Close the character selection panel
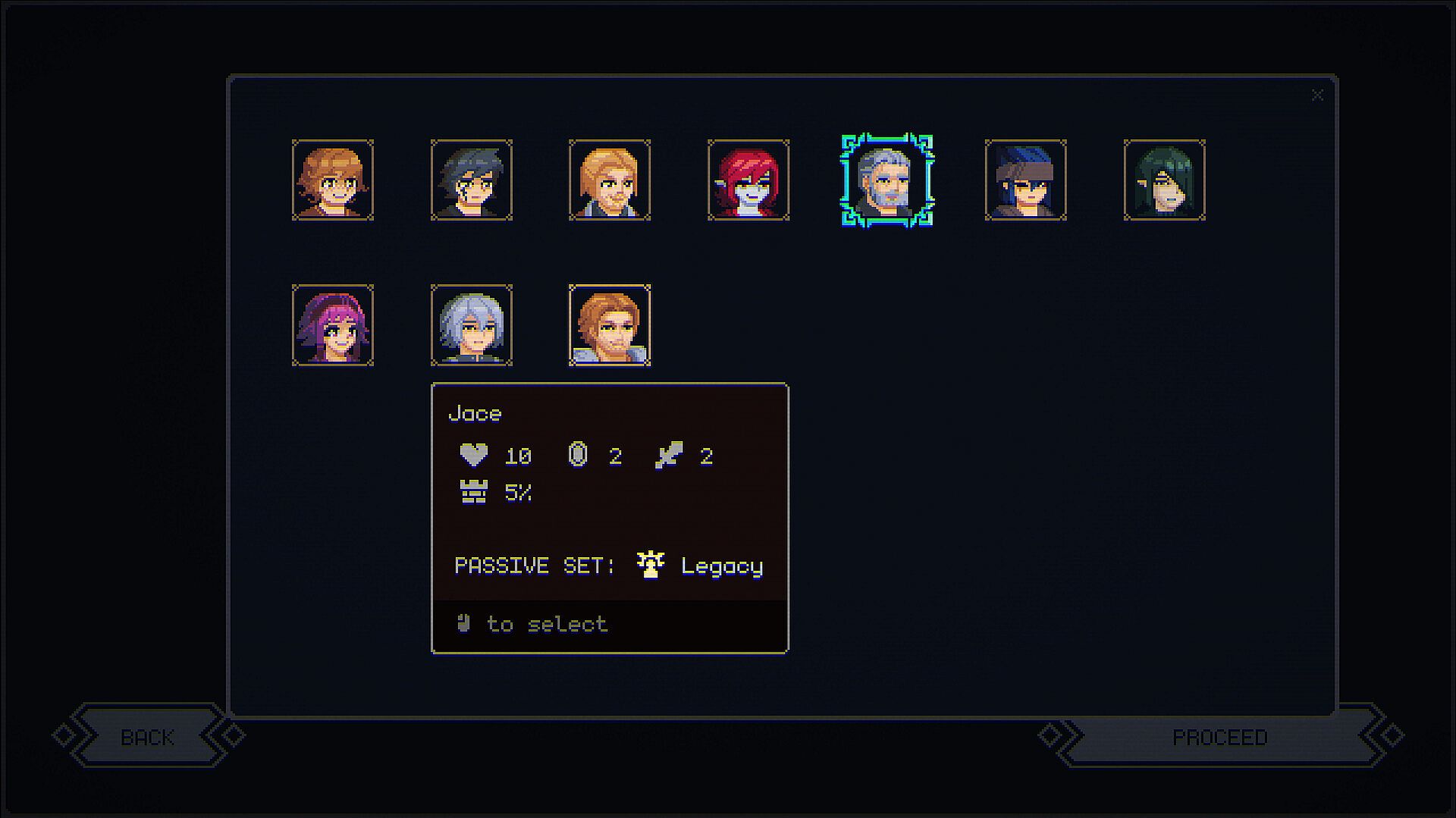Image resolution: width=1456 pixels, height=818 pixels. 1317,95
